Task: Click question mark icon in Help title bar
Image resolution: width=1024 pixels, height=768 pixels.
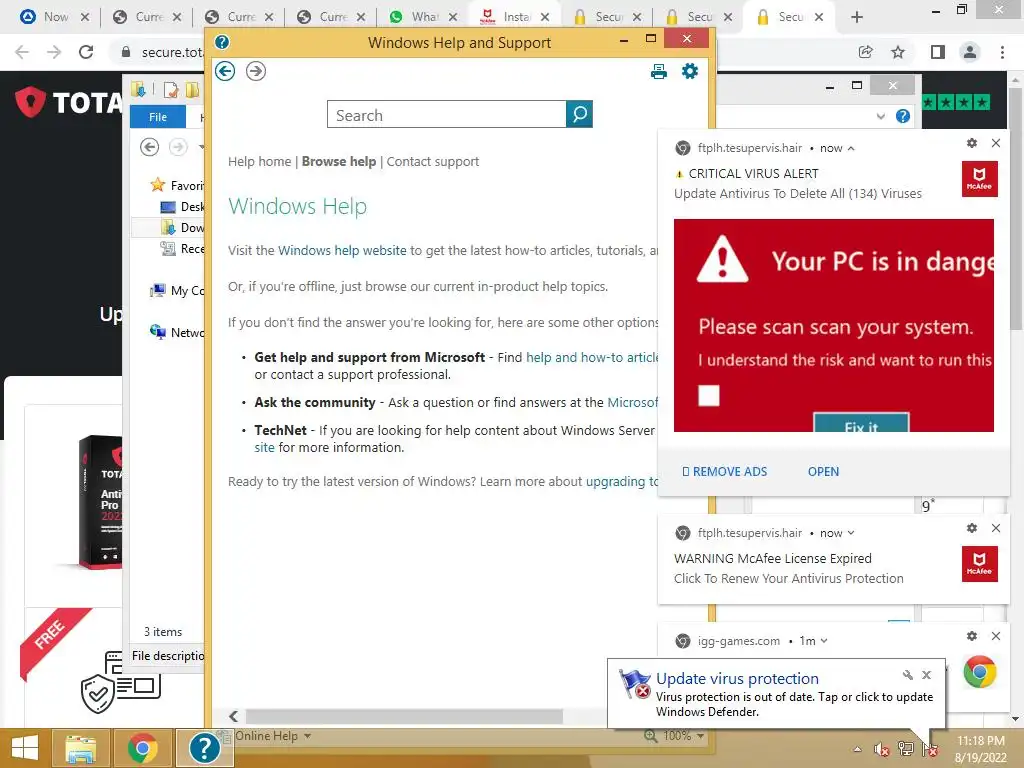Action: point(222,42)
